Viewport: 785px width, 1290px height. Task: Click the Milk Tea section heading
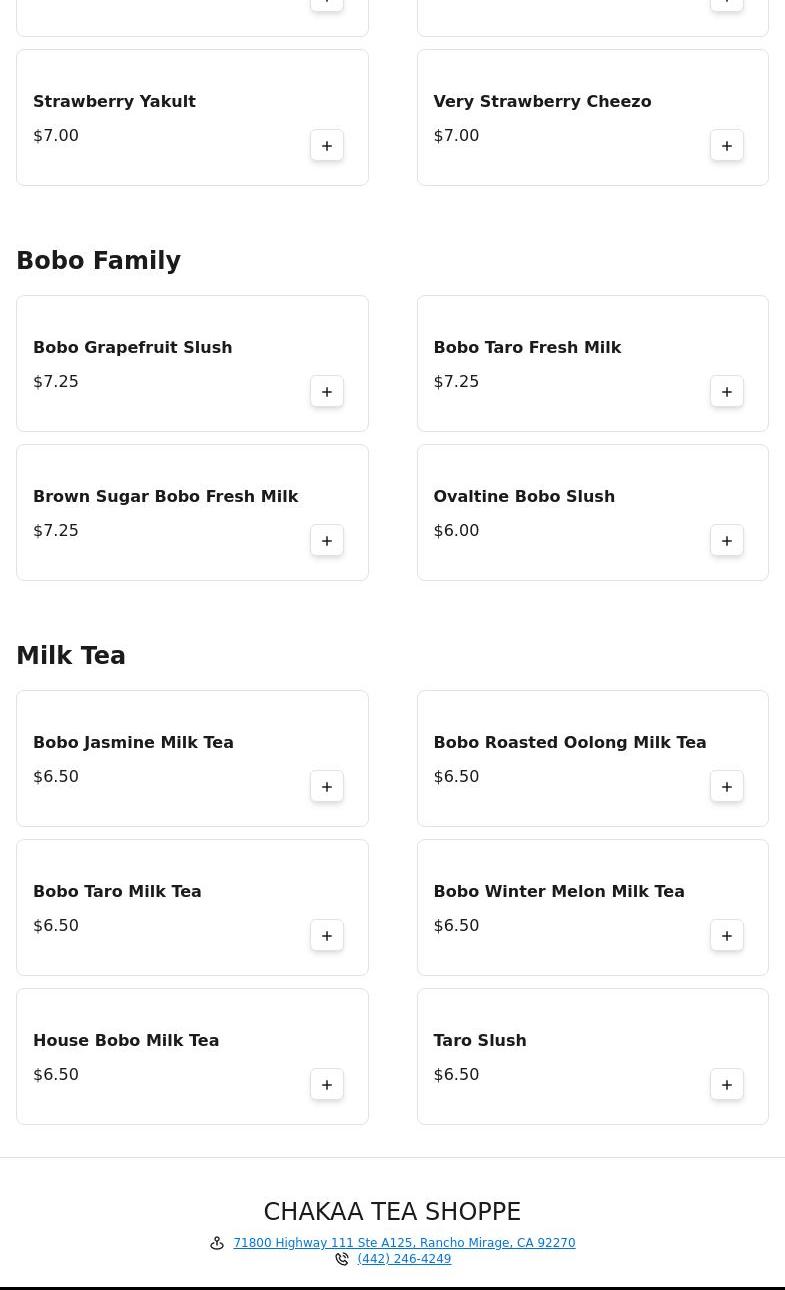click(71, 656)
